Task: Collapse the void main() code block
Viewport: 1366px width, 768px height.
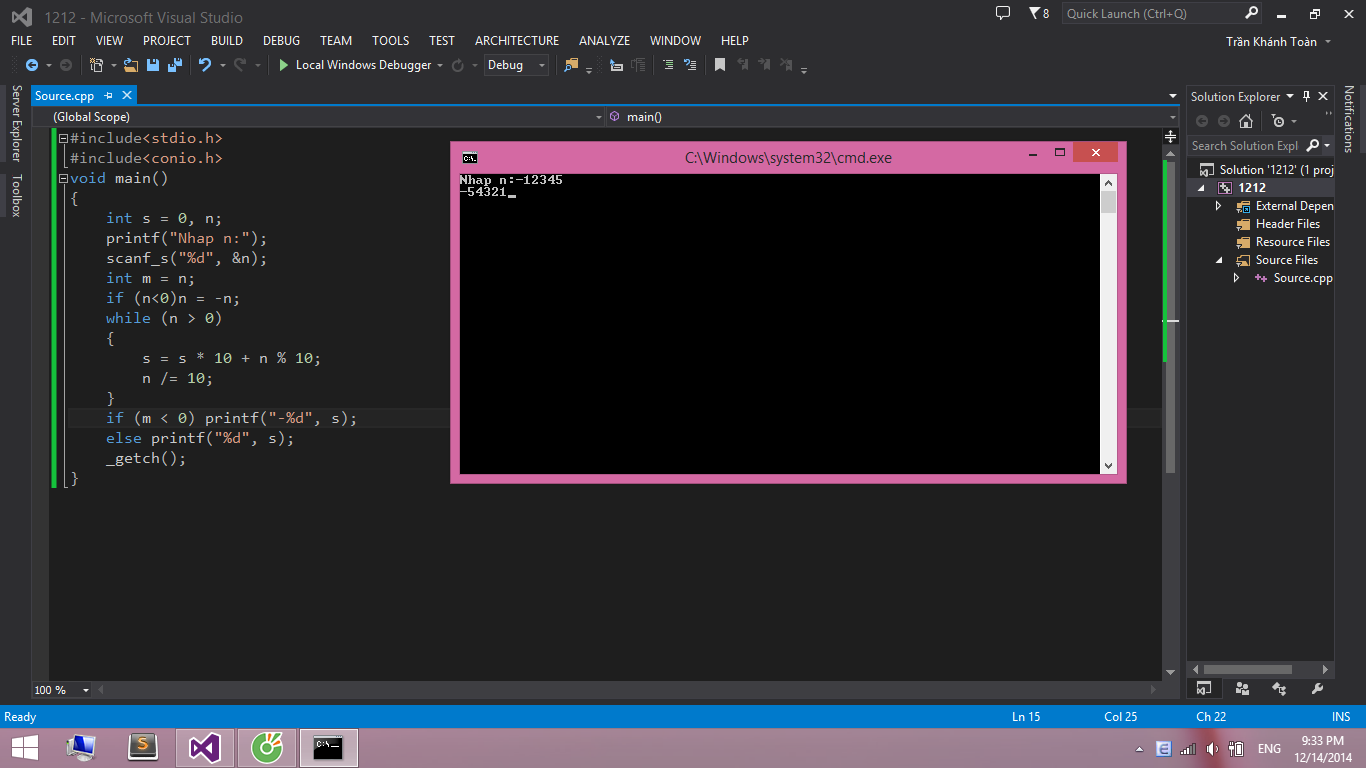Action: click(x=63, y=178)
